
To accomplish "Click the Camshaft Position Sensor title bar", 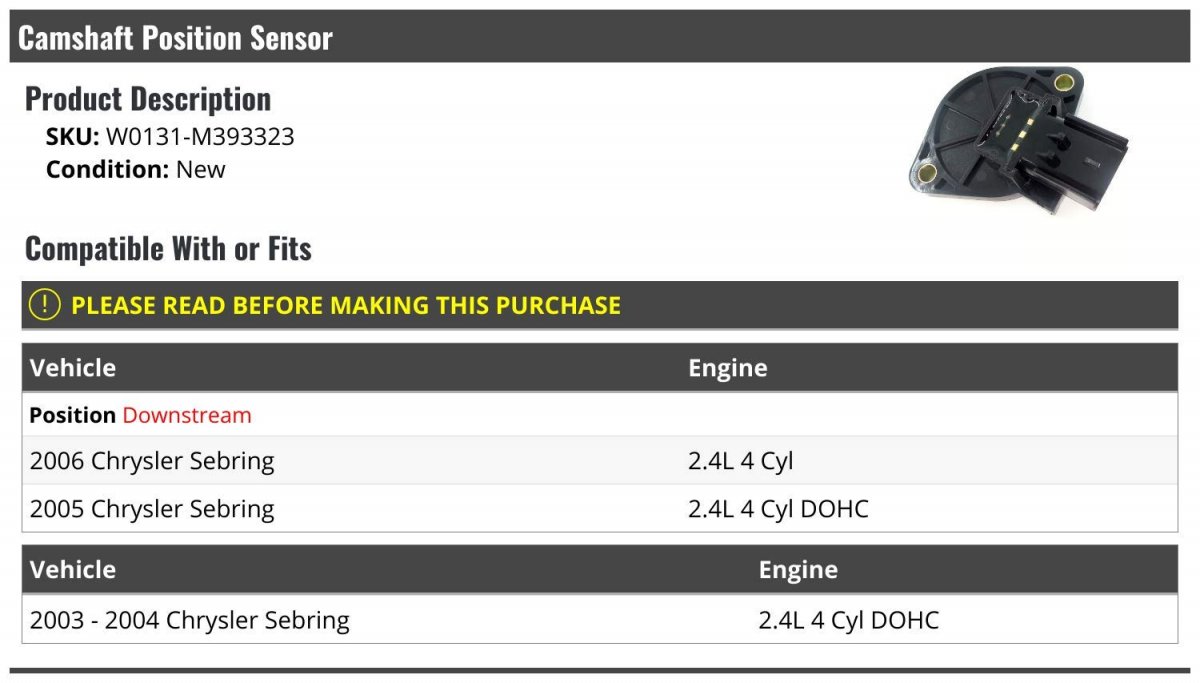I will pyautogui.click(x=600, y=37).
